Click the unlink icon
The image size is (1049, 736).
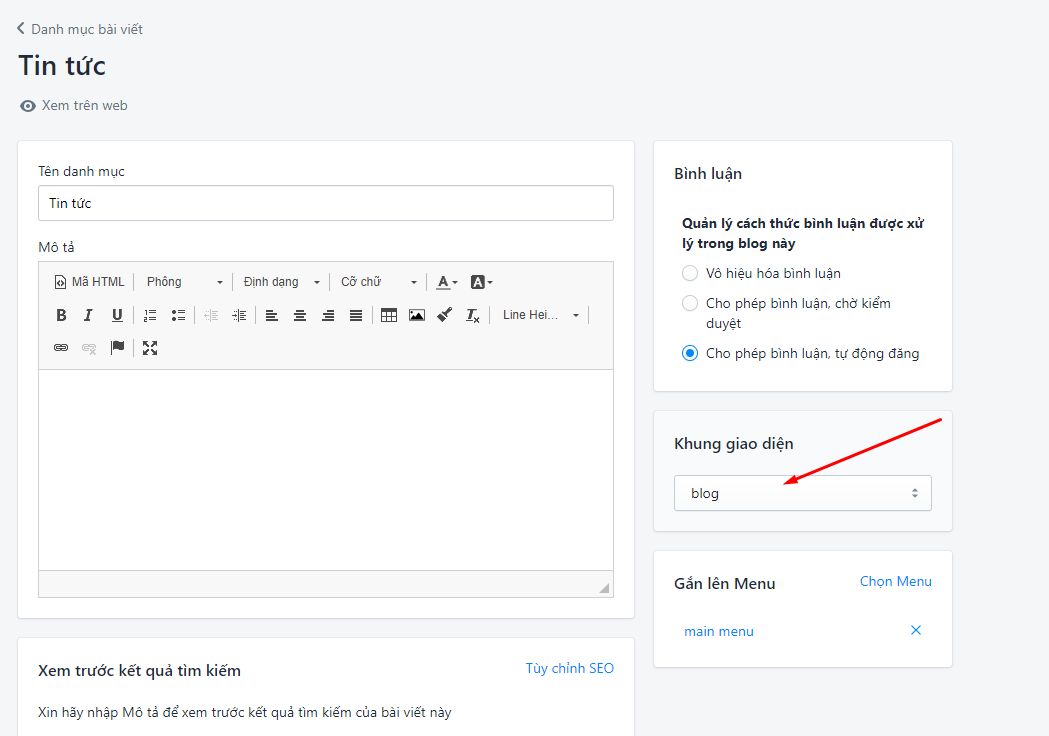[89, 348]
